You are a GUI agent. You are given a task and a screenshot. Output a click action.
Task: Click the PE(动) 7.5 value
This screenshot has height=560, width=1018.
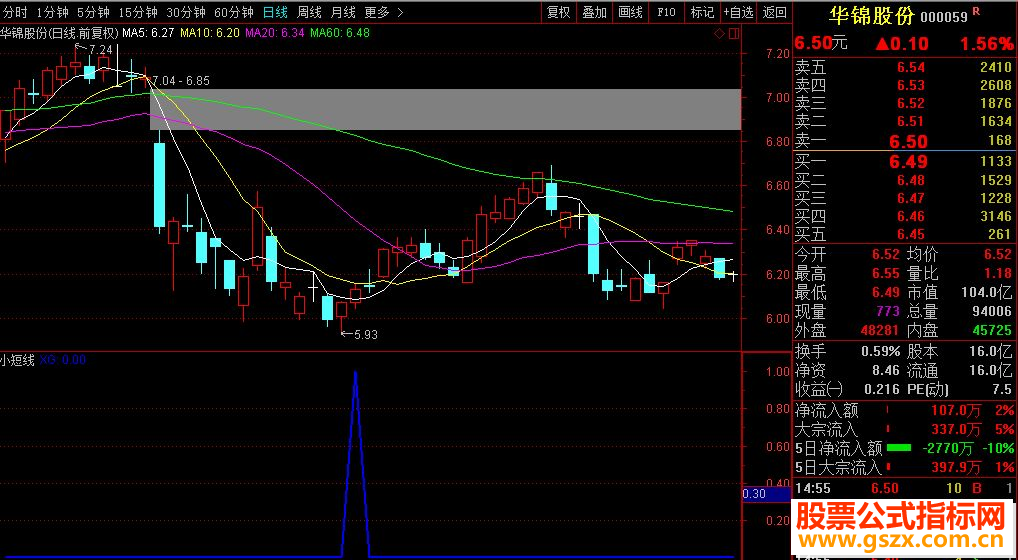click(1002, 389)
